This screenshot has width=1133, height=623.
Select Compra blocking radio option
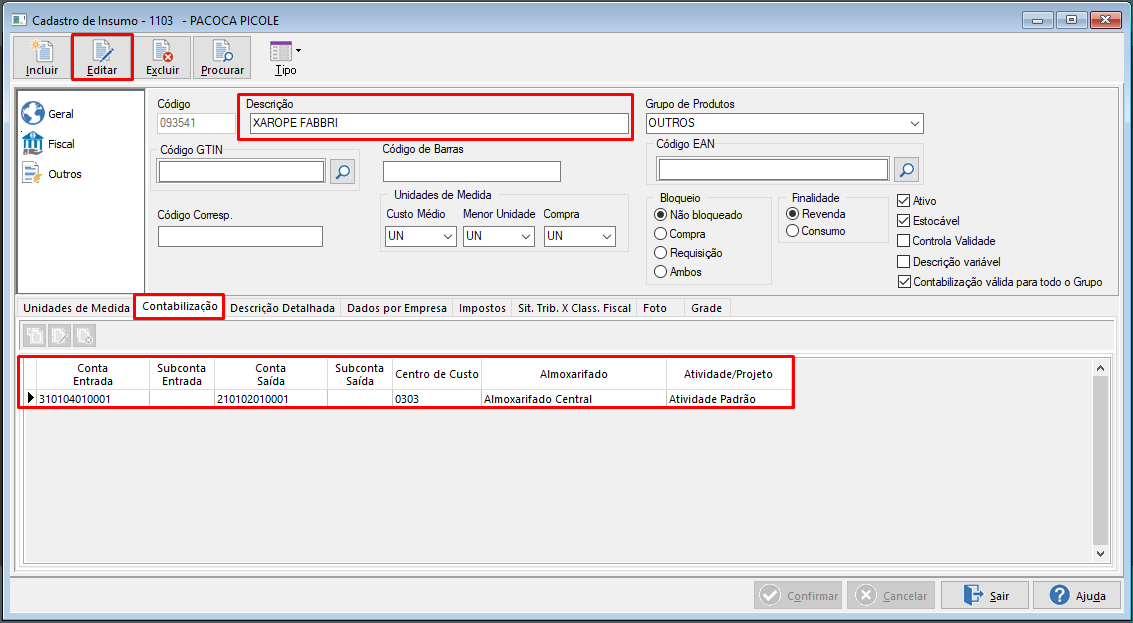(x=679, y=234)
